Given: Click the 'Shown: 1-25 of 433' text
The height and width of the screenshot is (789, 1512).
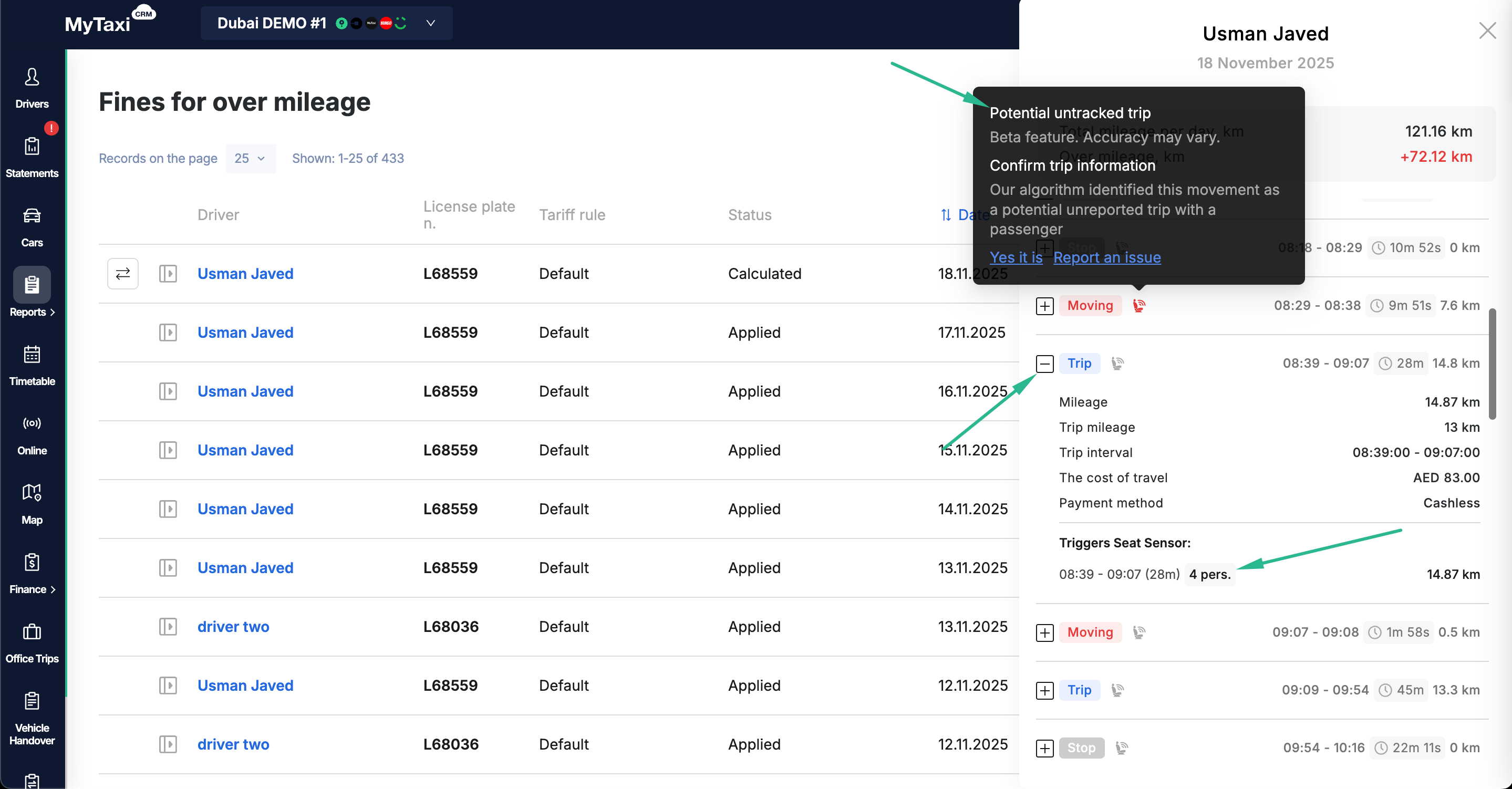Looking at the screenshot, I should [x=348, y=159].
